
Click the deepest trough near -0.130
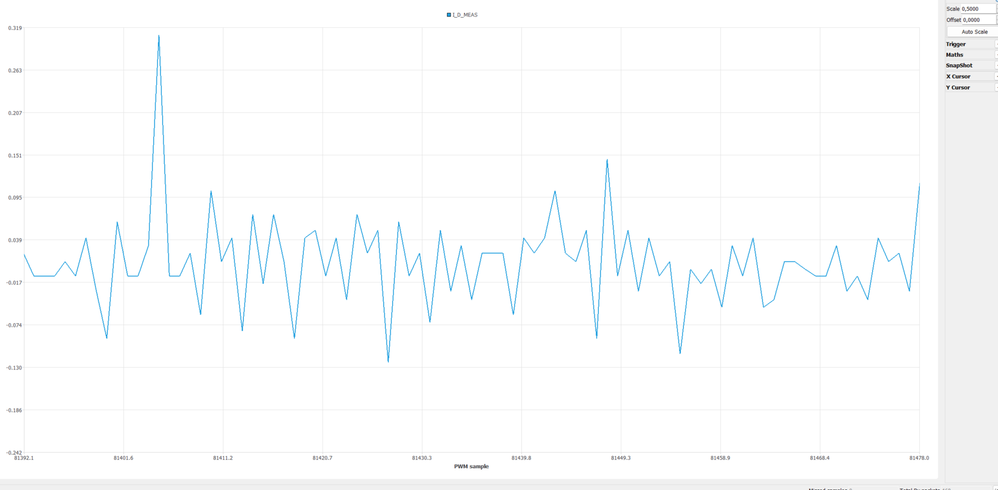[388, 361]
